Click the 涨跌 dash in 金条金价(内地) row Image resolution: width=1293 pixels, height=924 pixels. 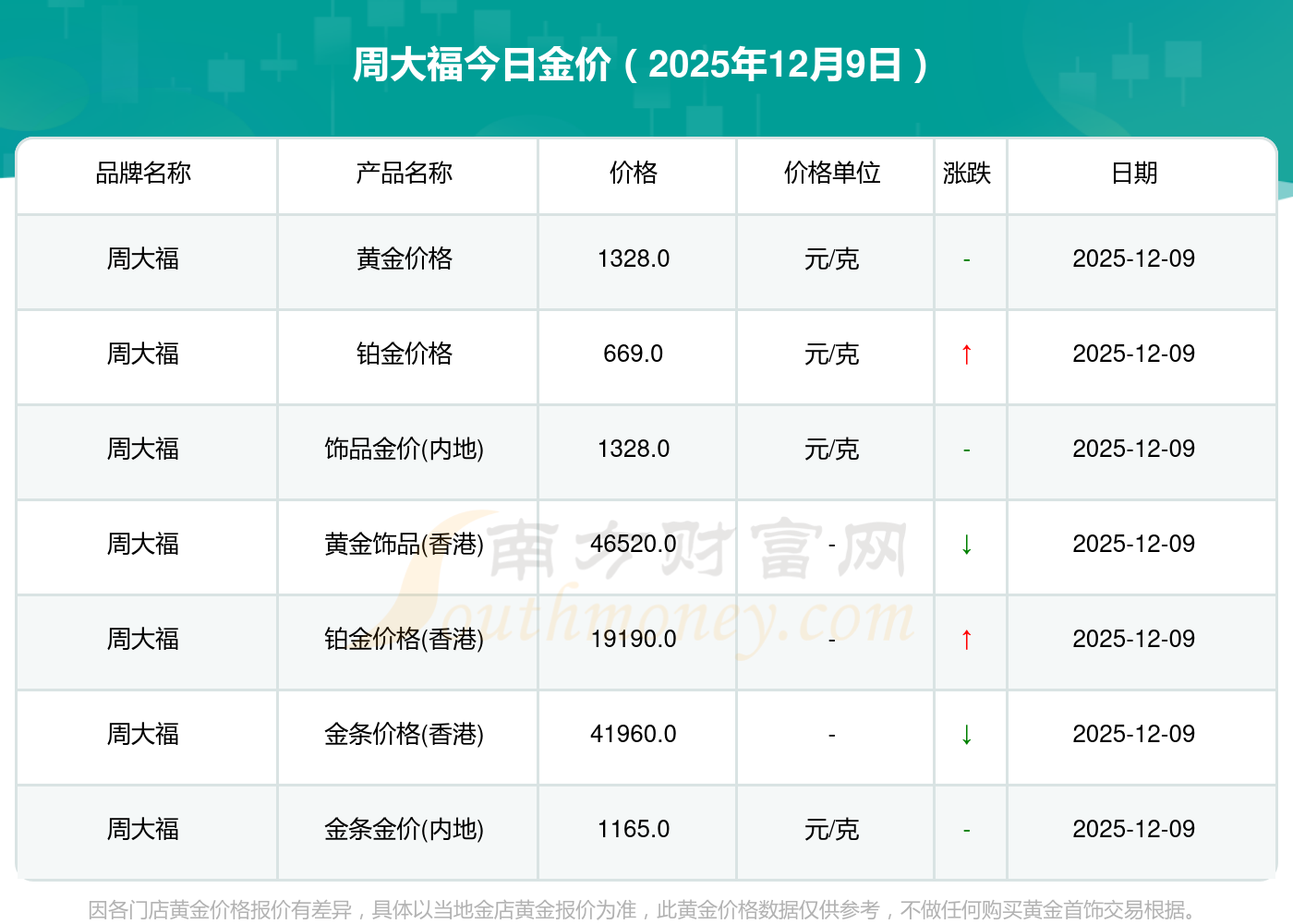[966, 831]
